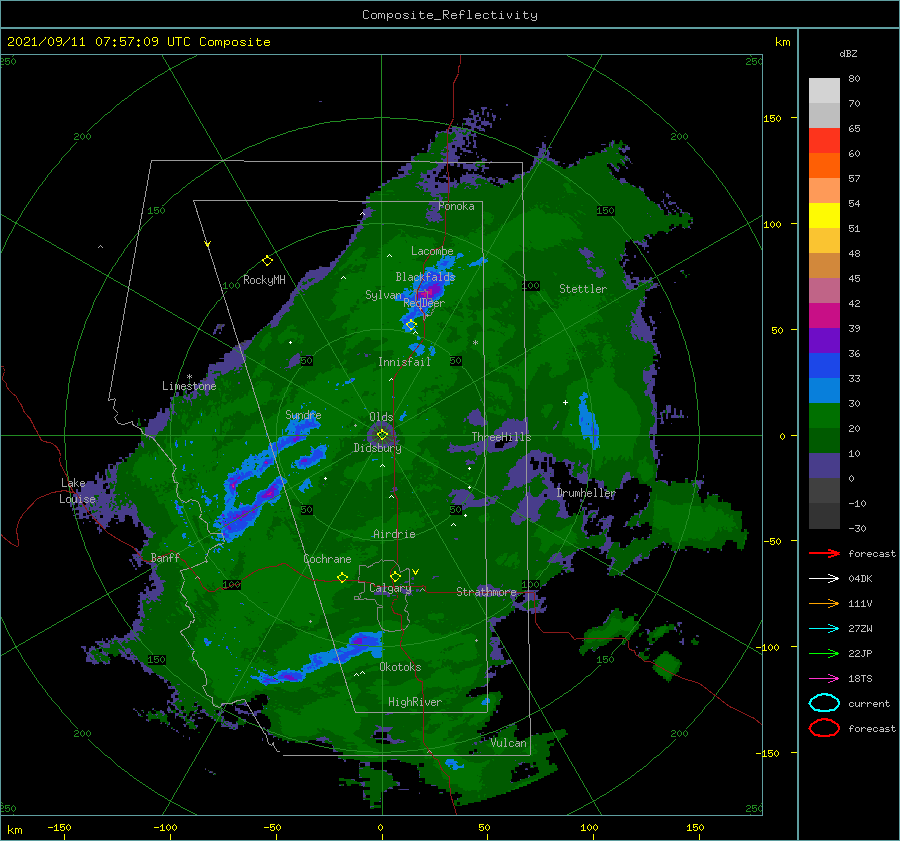The image size is (900, 841).
Task: Click the Drumheller label on map
Action: click(x=587, y=493)
